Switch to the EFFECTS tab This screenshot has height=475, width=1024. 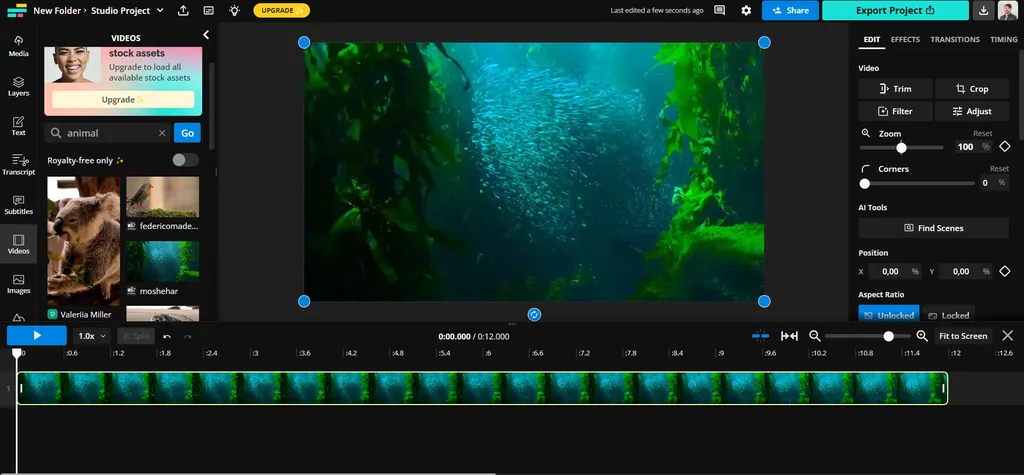click(905, 39)
